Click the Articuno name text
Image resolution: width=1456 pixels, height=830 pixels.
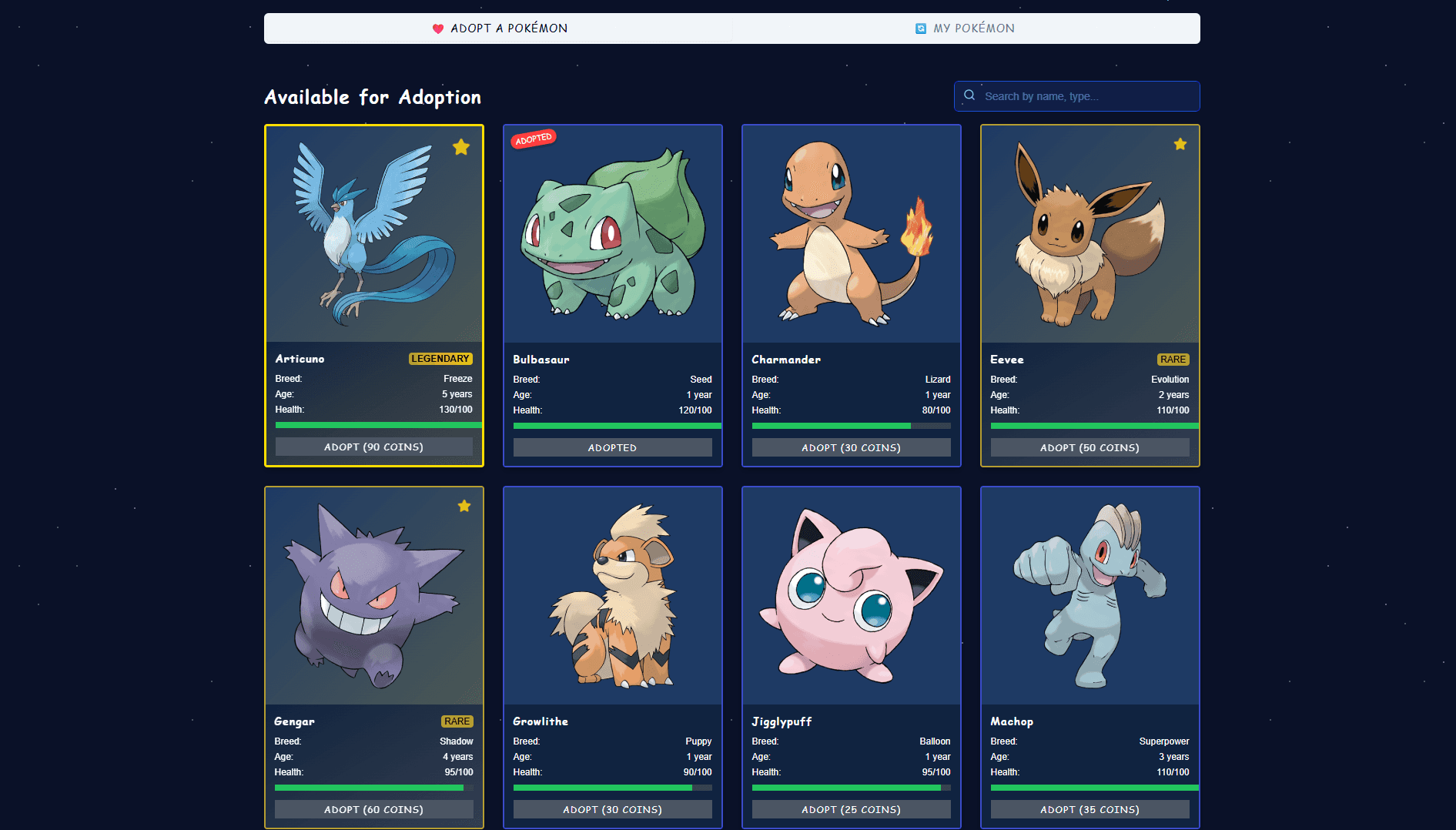tap(300, 359)
